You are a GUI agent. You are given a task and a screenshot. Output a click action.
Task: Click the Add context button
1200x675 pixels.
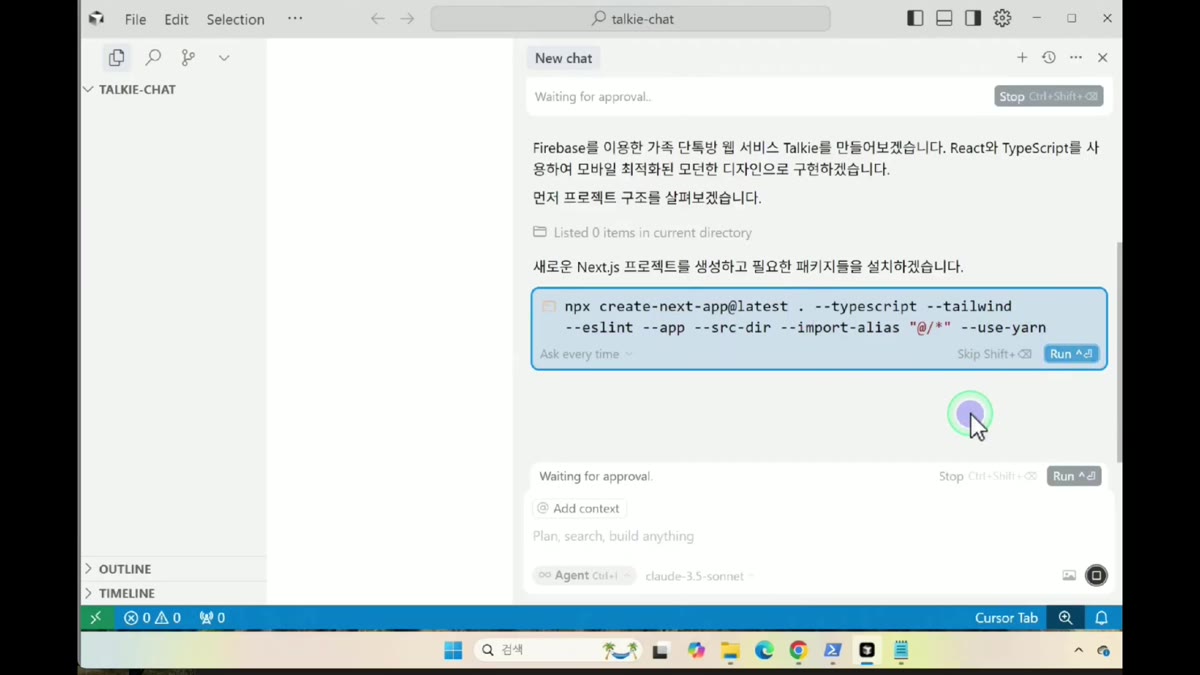pyautogui.click(x=579, y=508)
